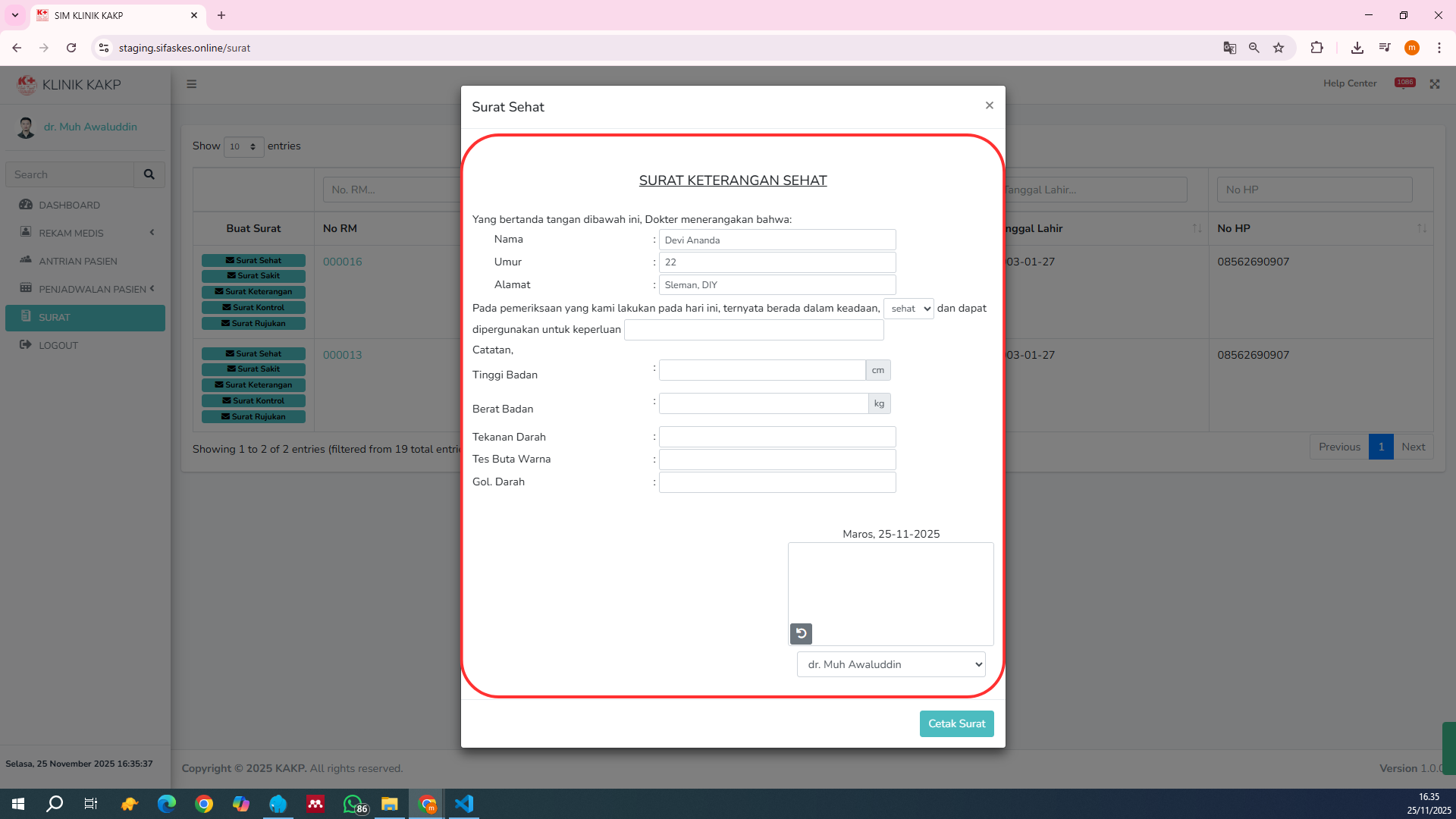Click the signature pad undo icon
This screenshot has width=1456, height=819.
coord(801,633)
